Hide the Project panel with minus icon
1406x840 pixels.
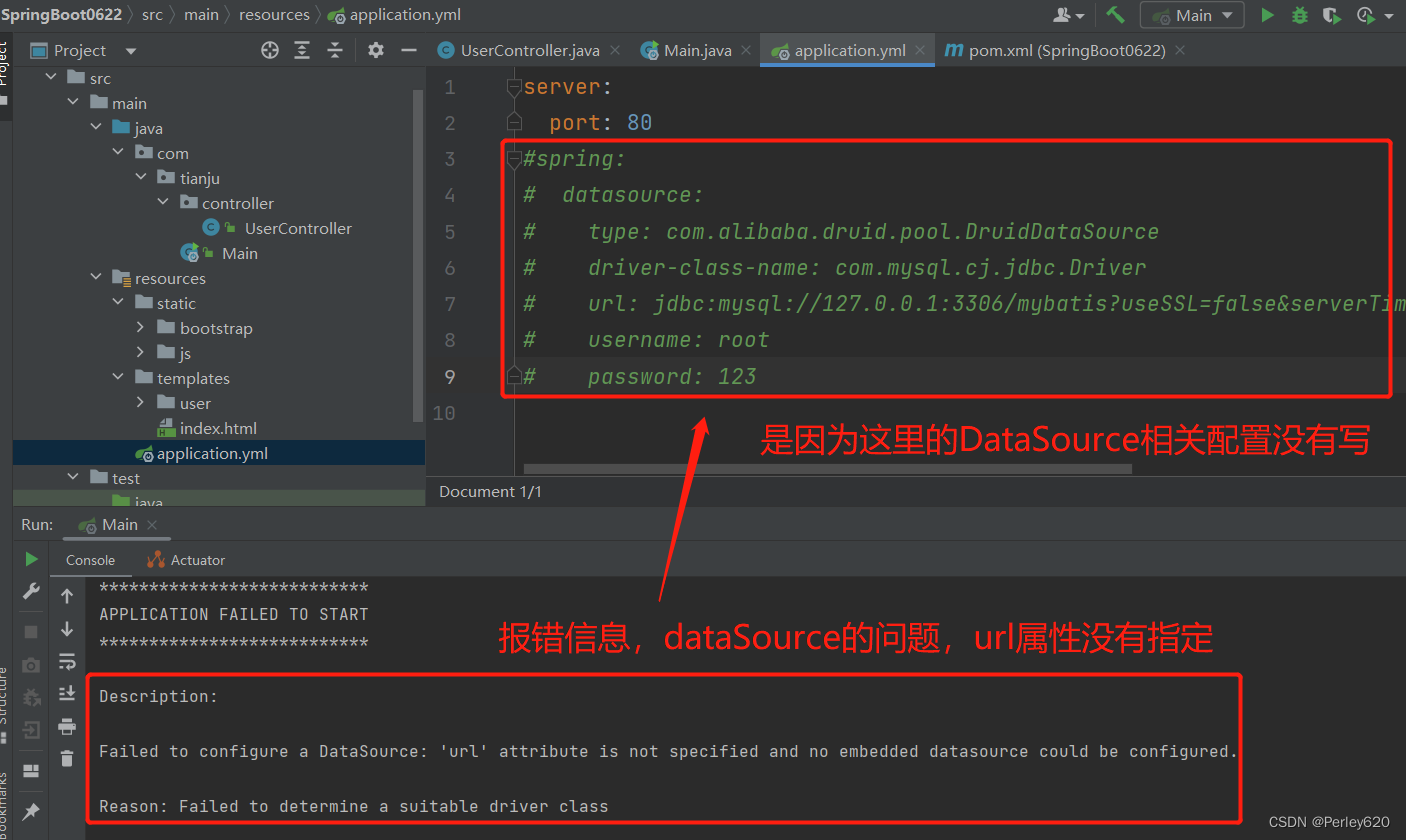click(x=408, y=50)
